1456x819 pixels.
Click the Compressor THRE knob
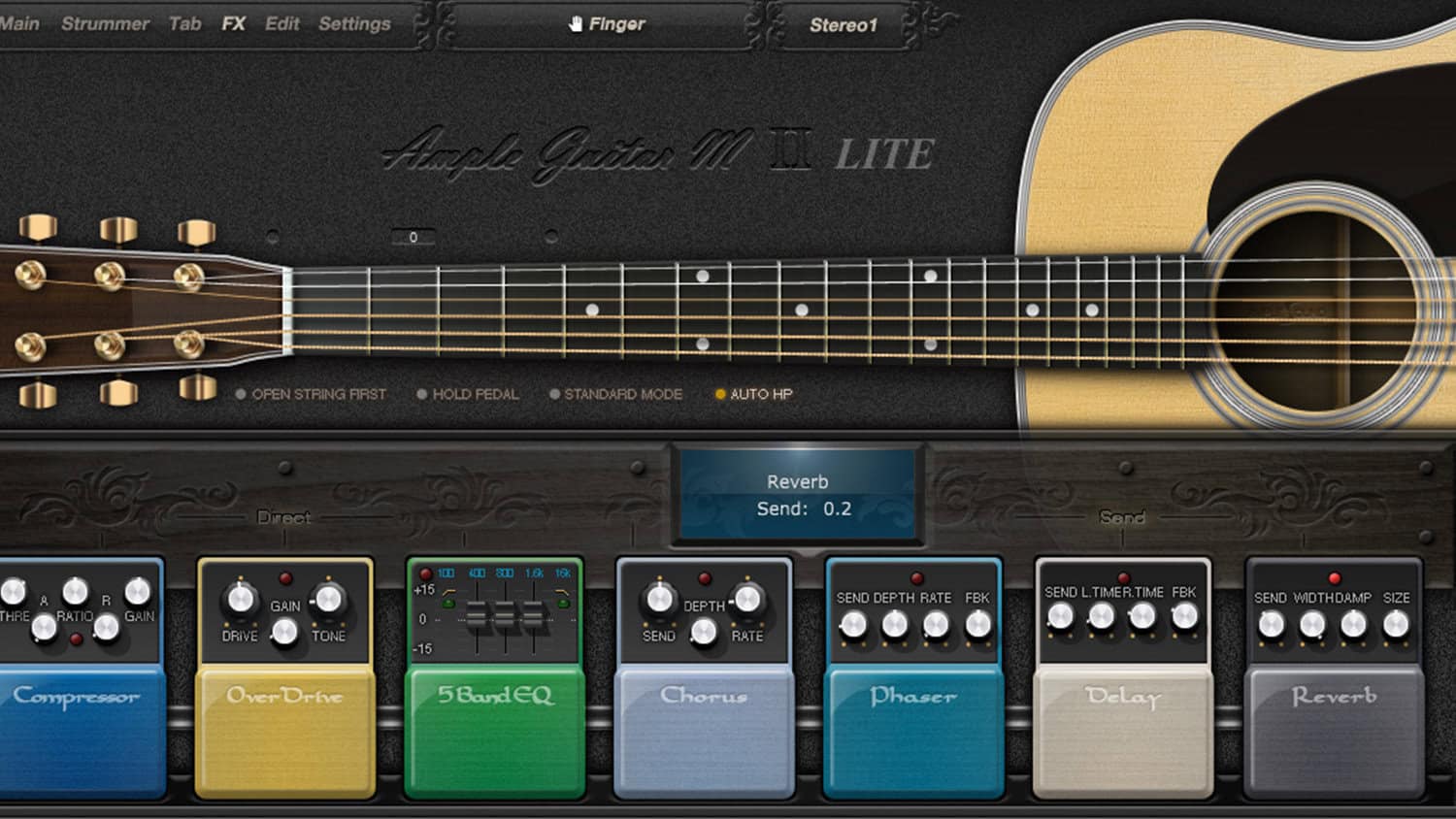[x=13, y=591]
